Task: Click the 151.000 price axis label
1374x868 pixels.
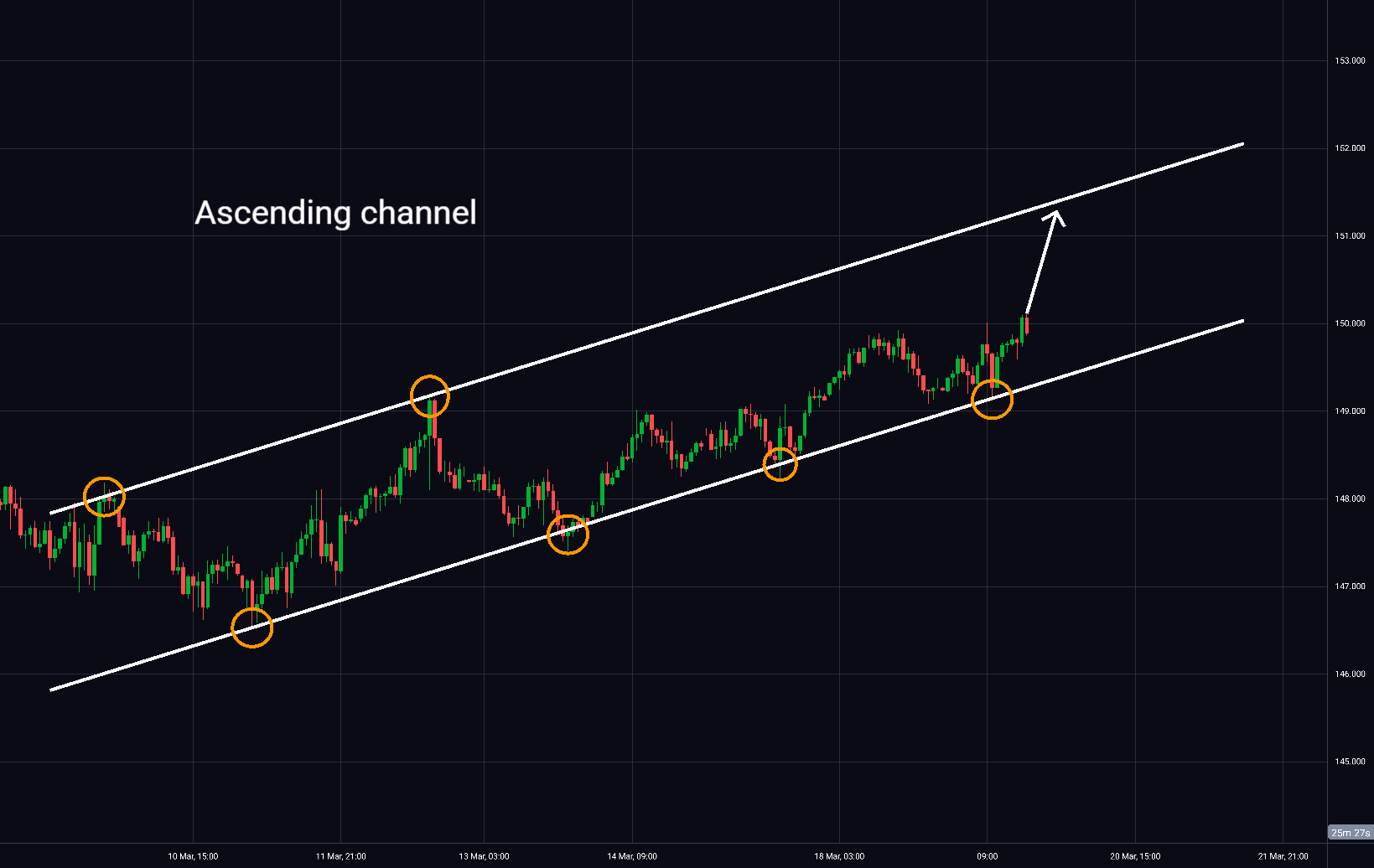Action: 1350,236
